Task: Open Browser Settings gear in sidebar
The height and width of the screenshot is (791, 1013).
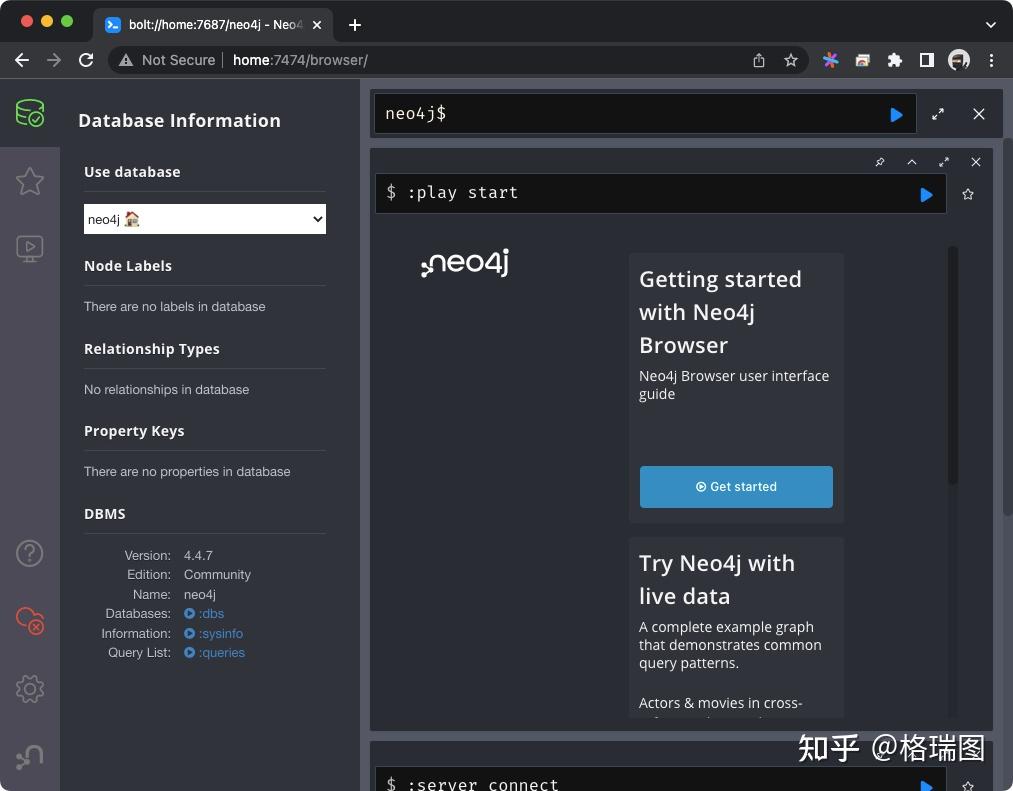Action: click(30, 688)
